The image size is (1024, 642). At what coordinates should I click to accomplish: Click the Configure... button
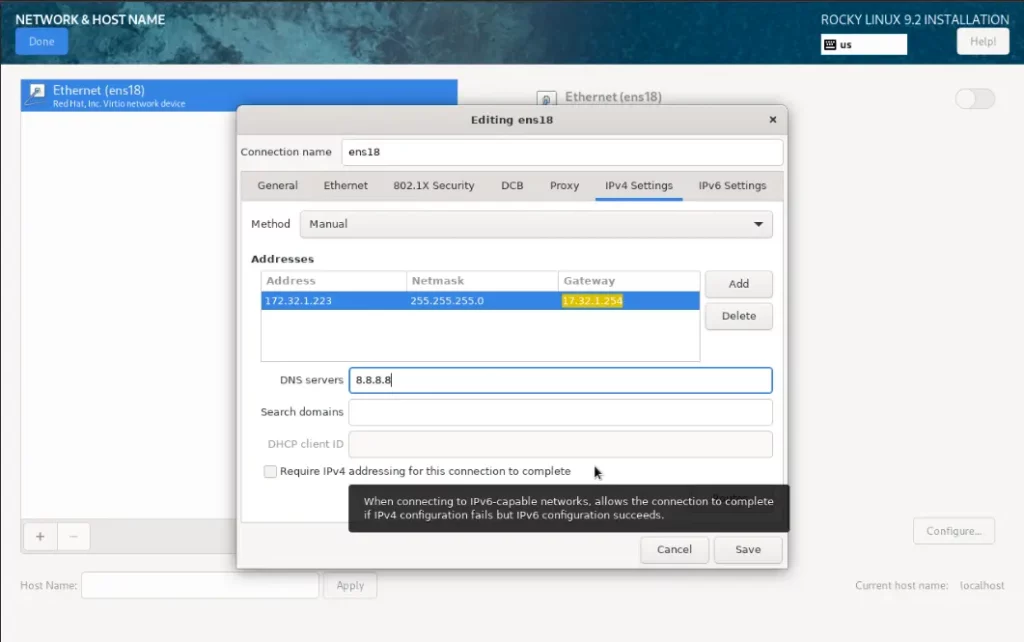coord(953,531)
